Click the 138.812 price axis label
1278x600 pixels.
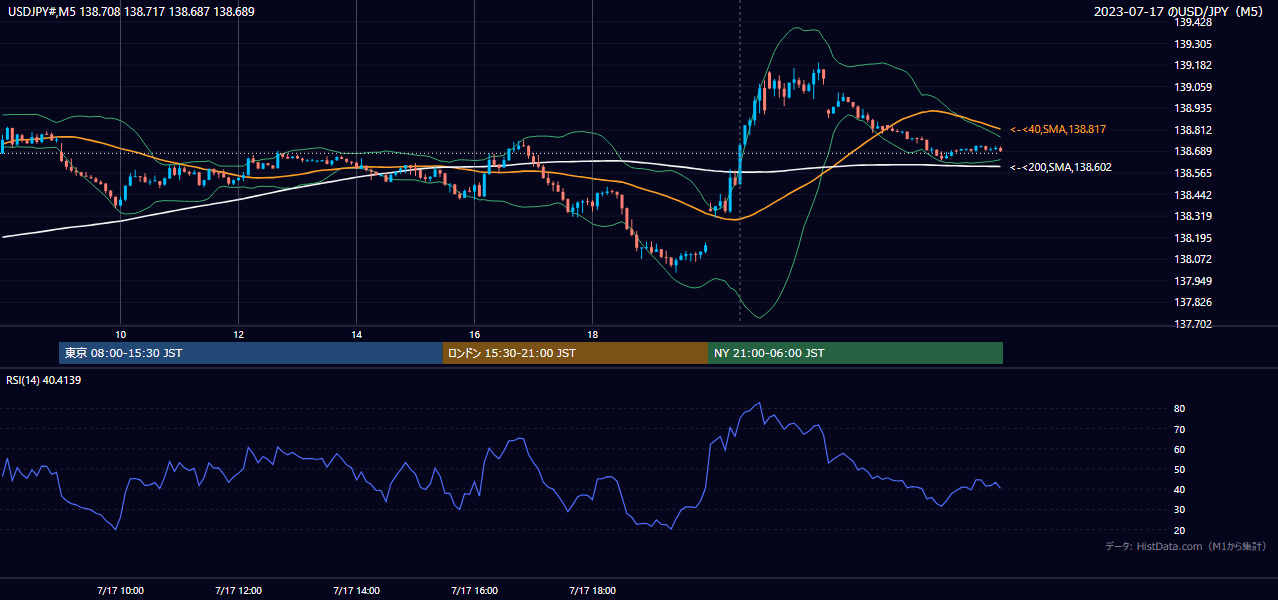coord(1193,130)
